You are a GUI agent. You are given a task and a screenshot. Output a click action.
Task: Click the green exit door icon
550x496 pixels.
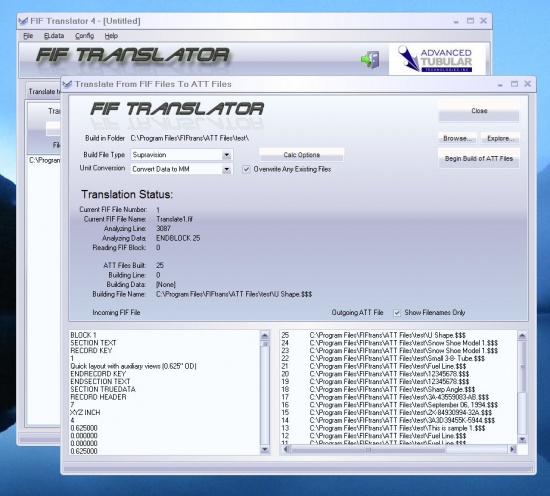(x=370, y=59)
